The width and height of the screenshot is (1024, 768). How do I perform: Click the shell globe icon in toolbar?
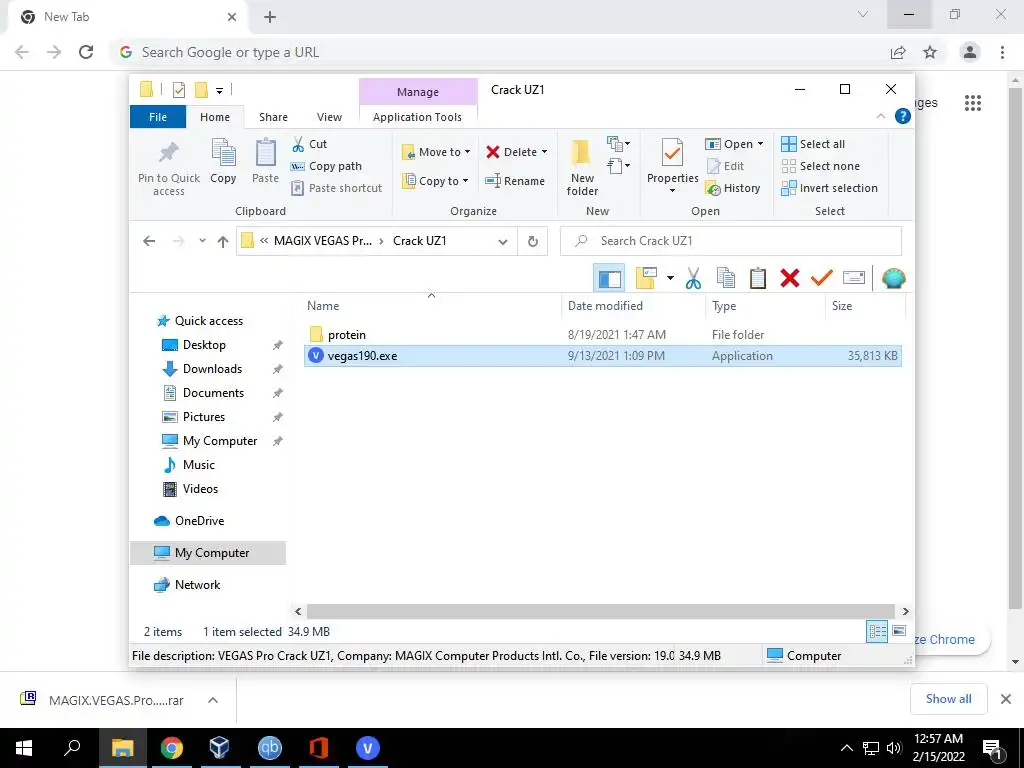(893, 278)
